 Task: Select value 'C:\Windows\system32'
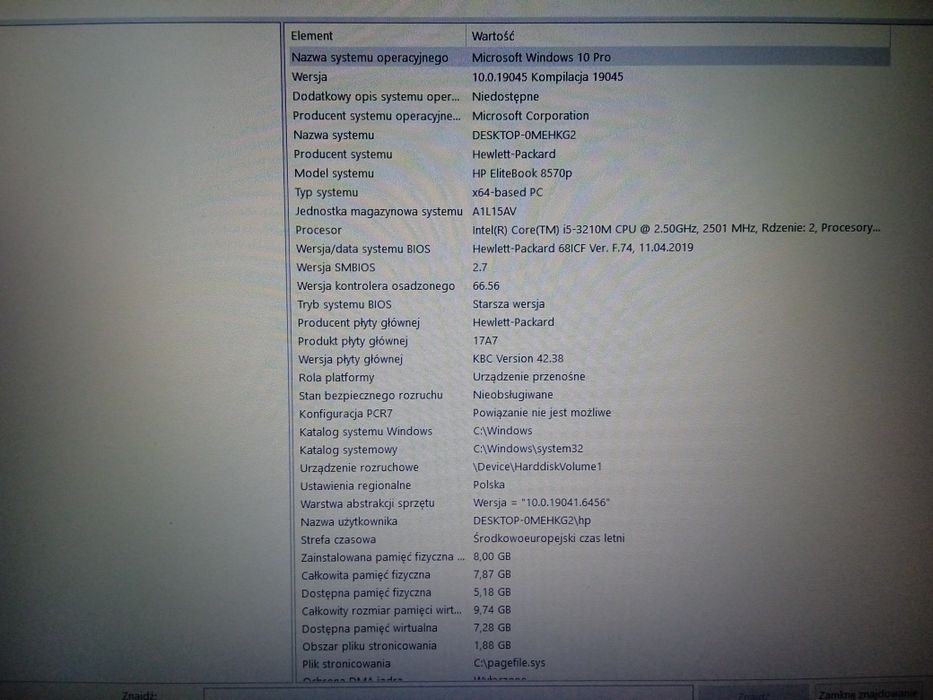click(x=528, y=448)
